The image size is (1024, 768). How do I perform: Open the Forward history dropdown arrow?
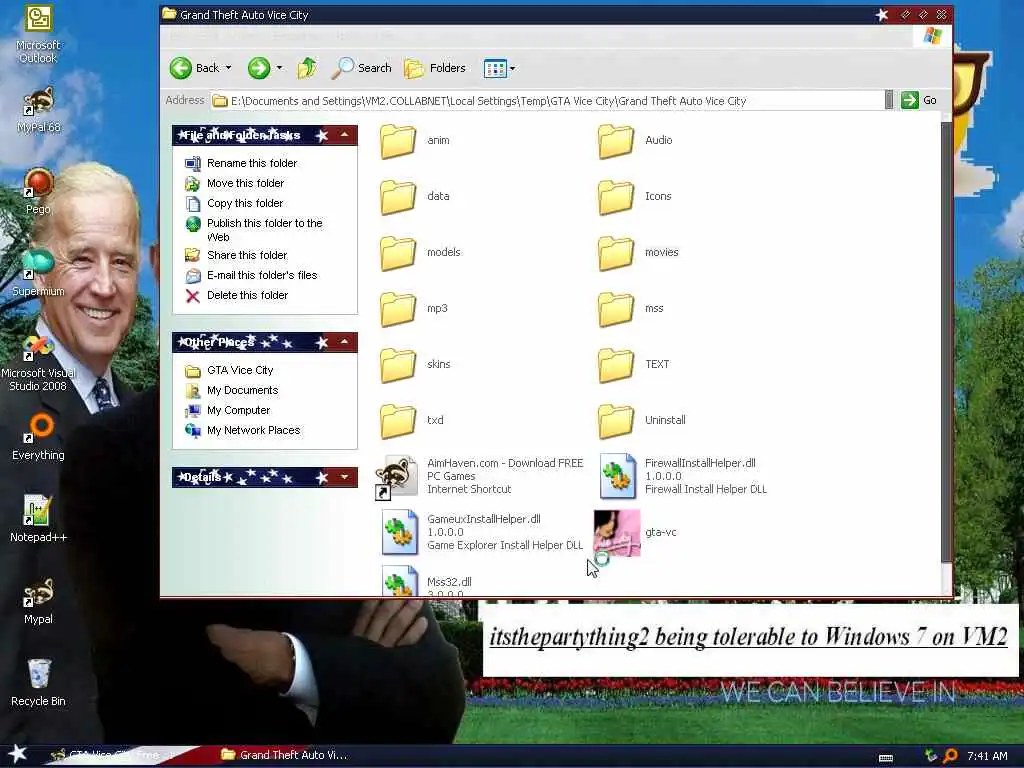(280, 68)
